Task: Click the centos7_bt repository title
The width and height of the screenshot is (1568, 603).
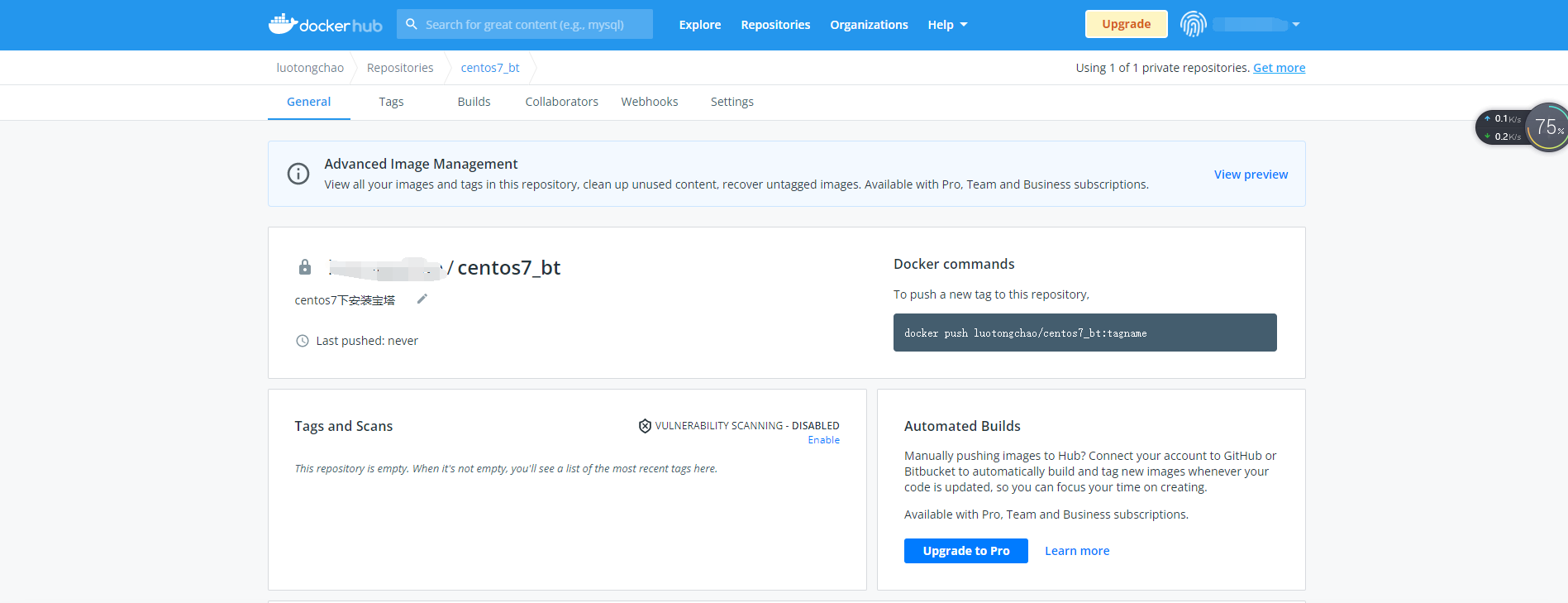Action: (509, 267)
